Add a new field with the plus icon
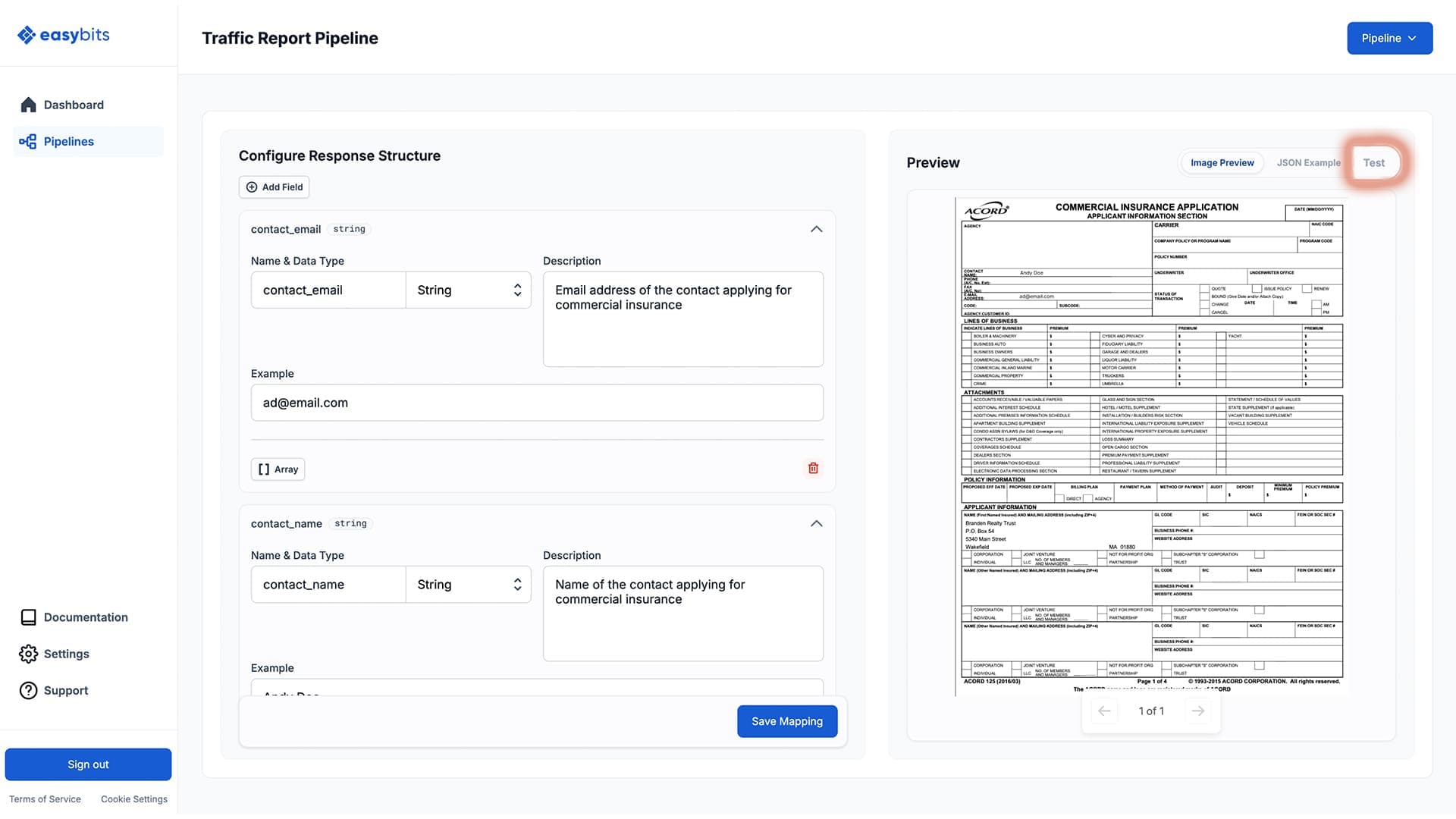This screenshot has width=1456, height=819. tap(274, 187)
